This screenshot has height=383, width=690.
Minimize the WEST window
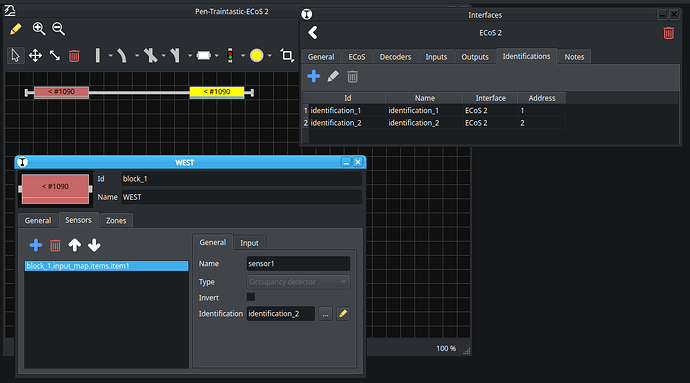346,162
